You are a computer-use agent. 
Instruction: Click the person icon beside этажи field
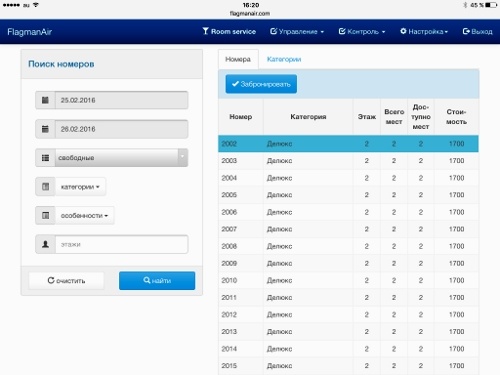tap(45, 244)
